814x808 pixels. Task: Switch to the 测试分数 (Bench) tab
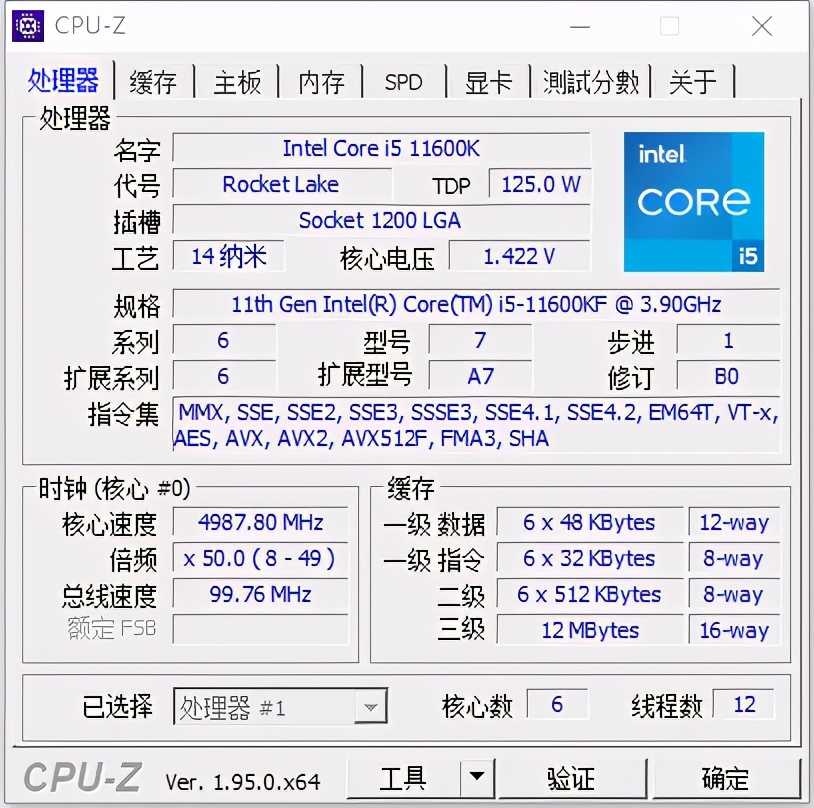tap(591, 82)
